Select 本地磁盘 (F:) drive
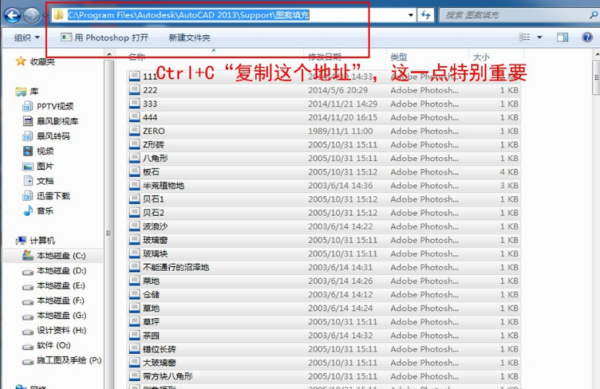The image size is (600, 389). (53, 301)
